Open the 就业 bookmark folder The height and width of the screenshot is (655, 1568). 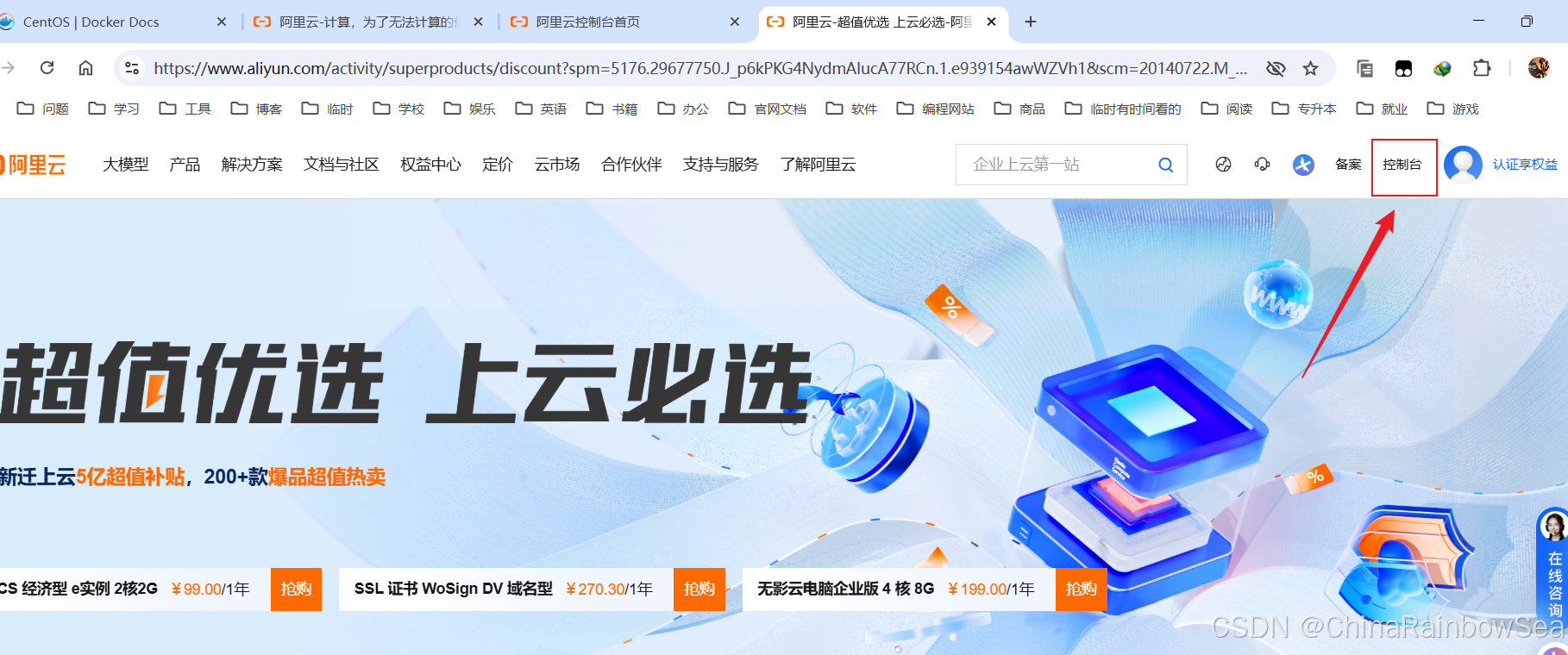point(1382,109)
